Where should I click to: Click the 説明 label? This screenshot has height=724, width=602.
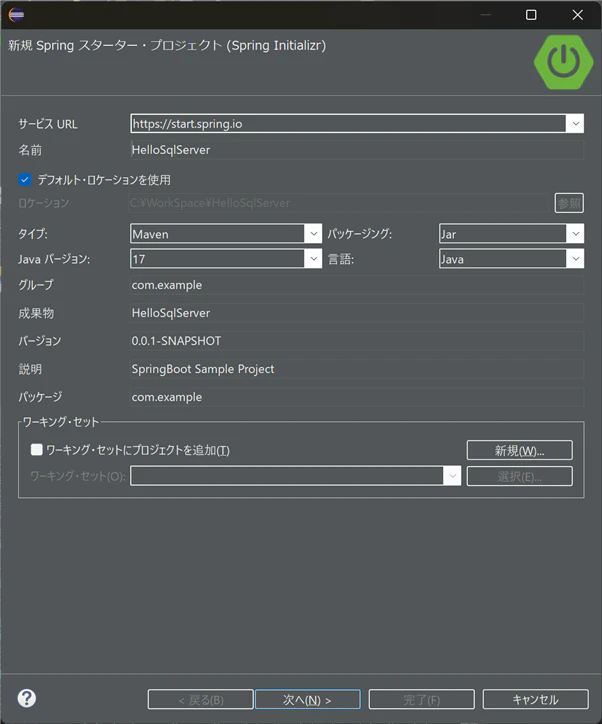coord(30,369)
